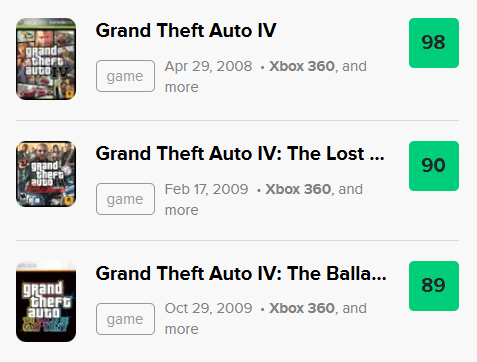
Task: Open the 'Grand Theft Auto IV: The Balla...' title
Action: (241, 274)
